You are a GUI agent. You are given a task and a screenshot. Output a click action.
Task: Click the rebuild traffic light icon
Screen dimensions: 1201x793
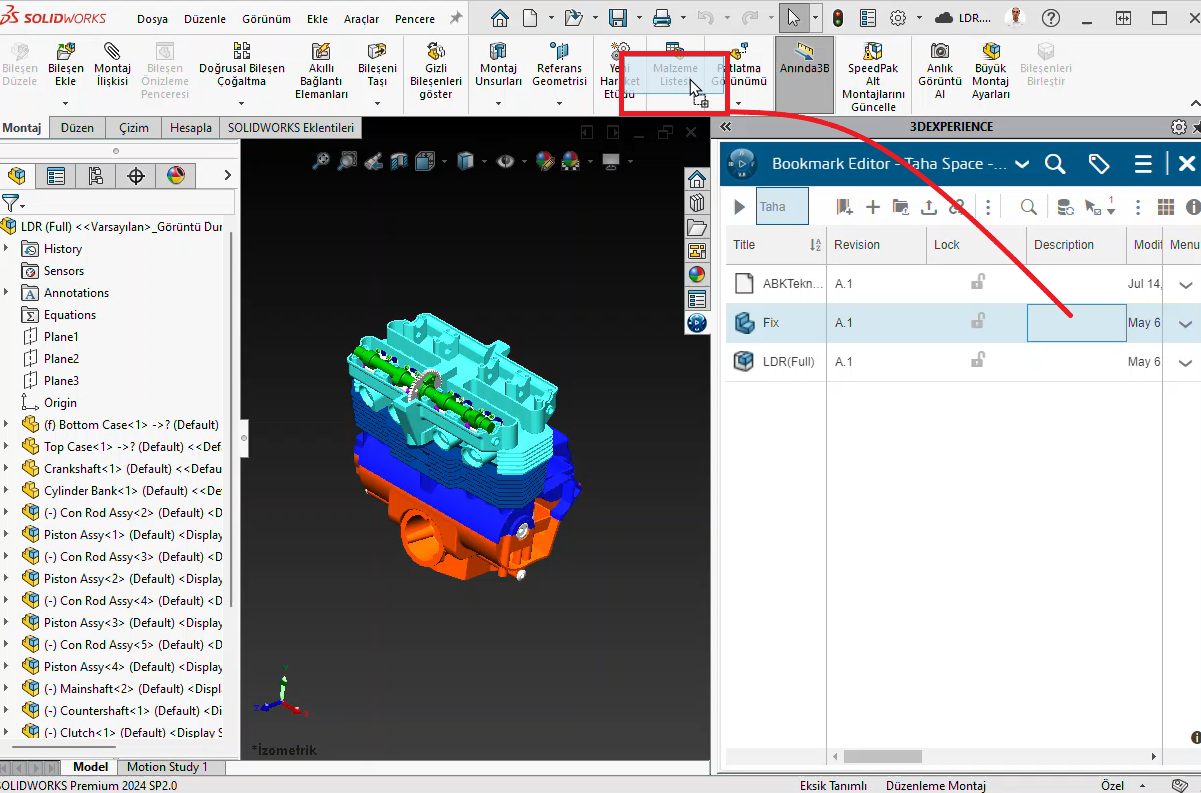point(837,18)
